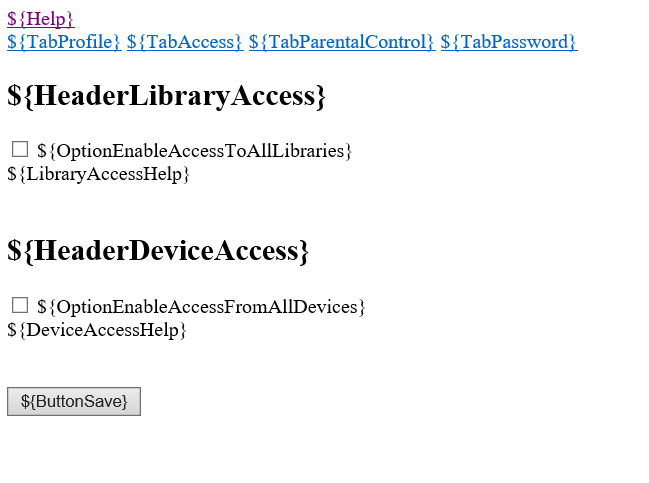The height and width of the screenshot is (483, 649).
Task: Jump to the password section link
Action: (x=508, y=41)
